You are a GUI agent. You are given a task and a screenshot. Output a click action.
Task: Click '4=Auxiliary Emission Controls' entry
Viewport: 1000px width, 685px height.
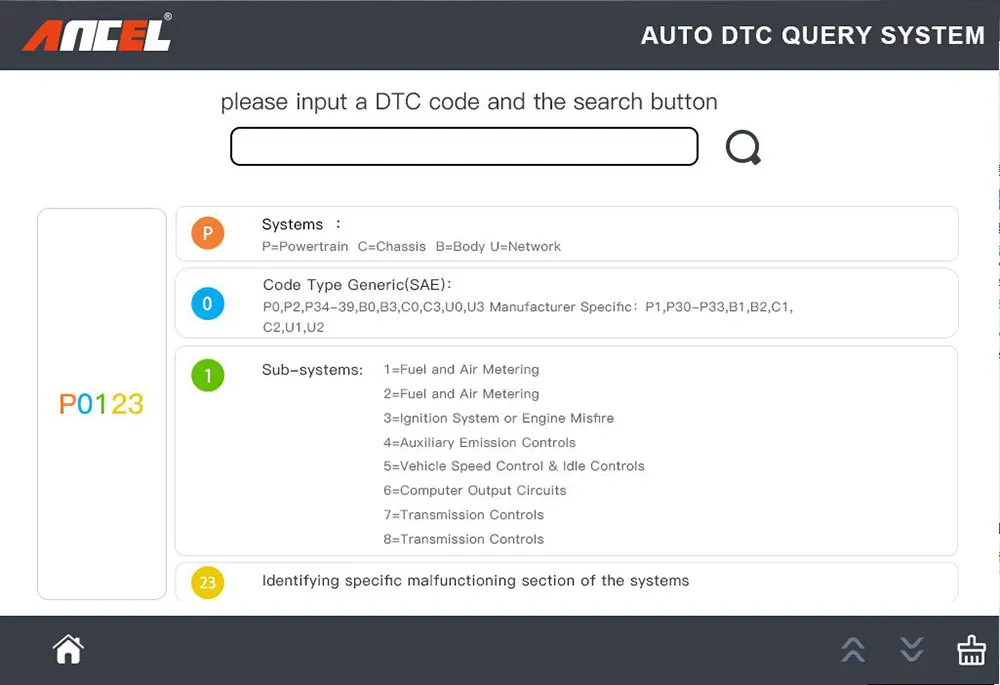pyautogui.click(x=480, y=443)
